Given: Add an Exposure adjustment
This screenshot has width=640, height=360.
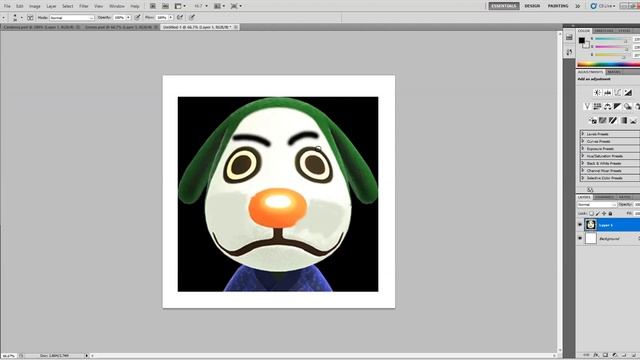Looking at the screenshot, I should [x=628, y=93].
